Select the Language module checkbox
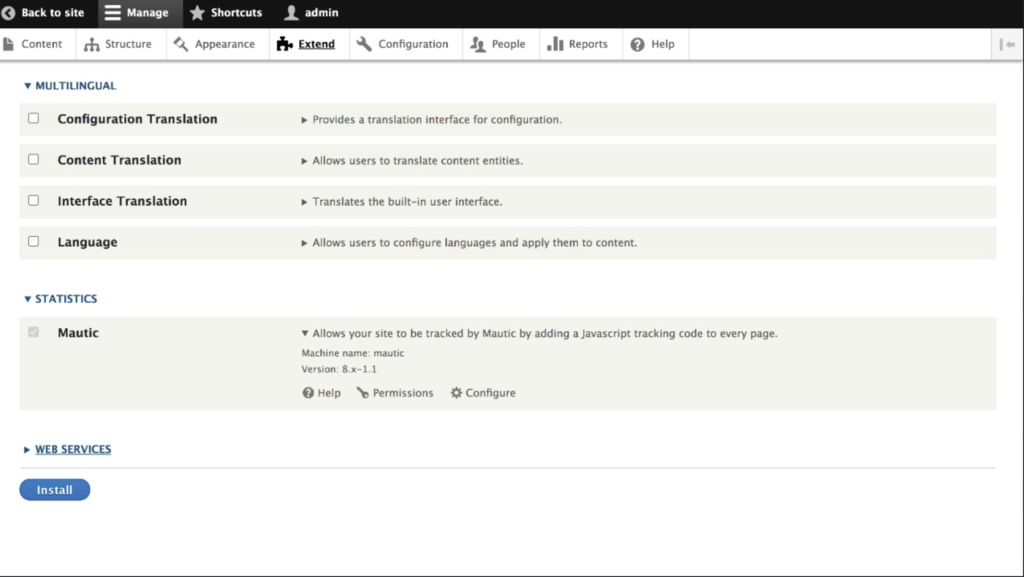 coord(33,242)
